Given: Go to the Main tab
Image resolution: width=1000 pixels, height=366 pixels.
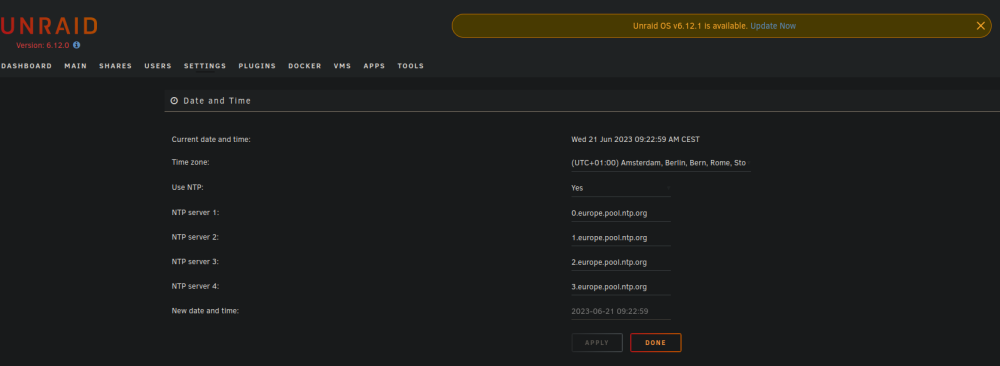Looking at the screenshot, I should click(x=75, y=66).
